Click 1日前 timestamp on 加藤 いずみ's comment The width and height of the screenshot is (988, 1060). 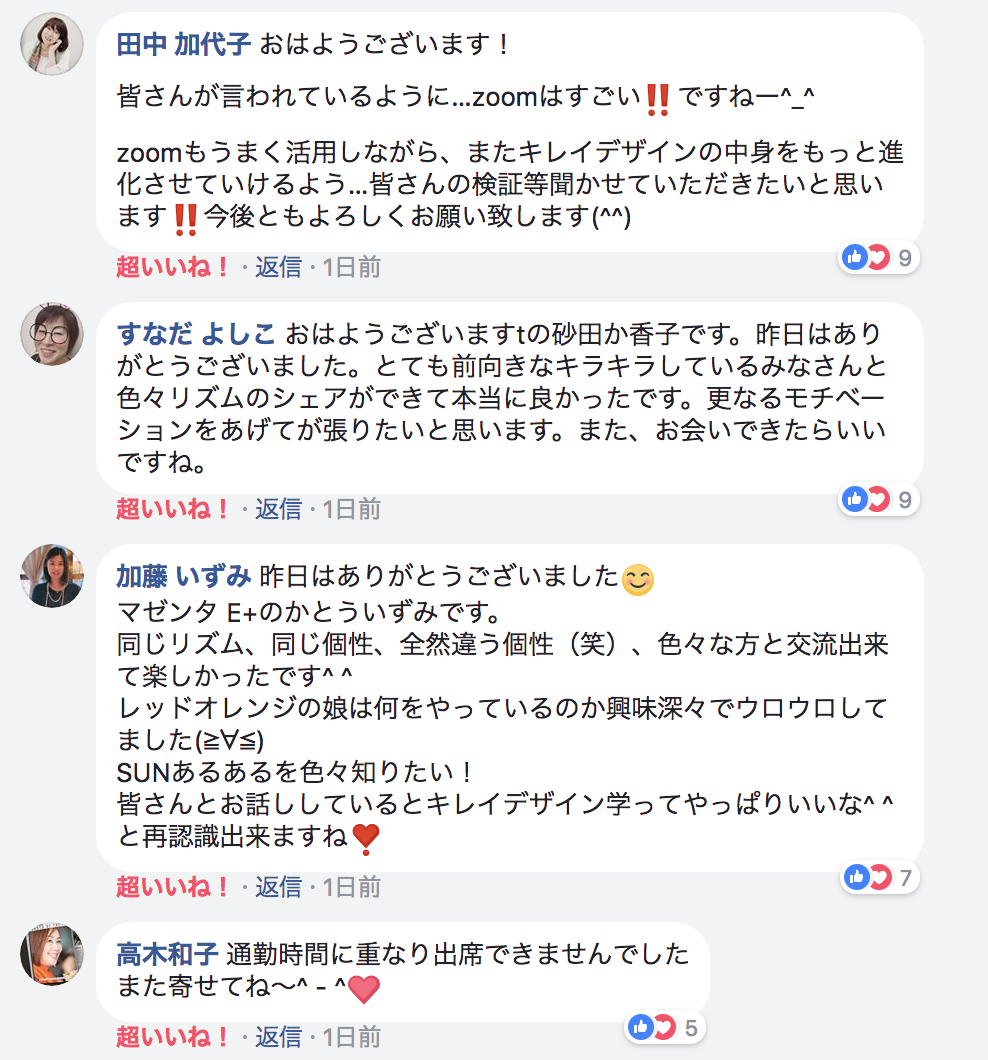coord(351,887)
